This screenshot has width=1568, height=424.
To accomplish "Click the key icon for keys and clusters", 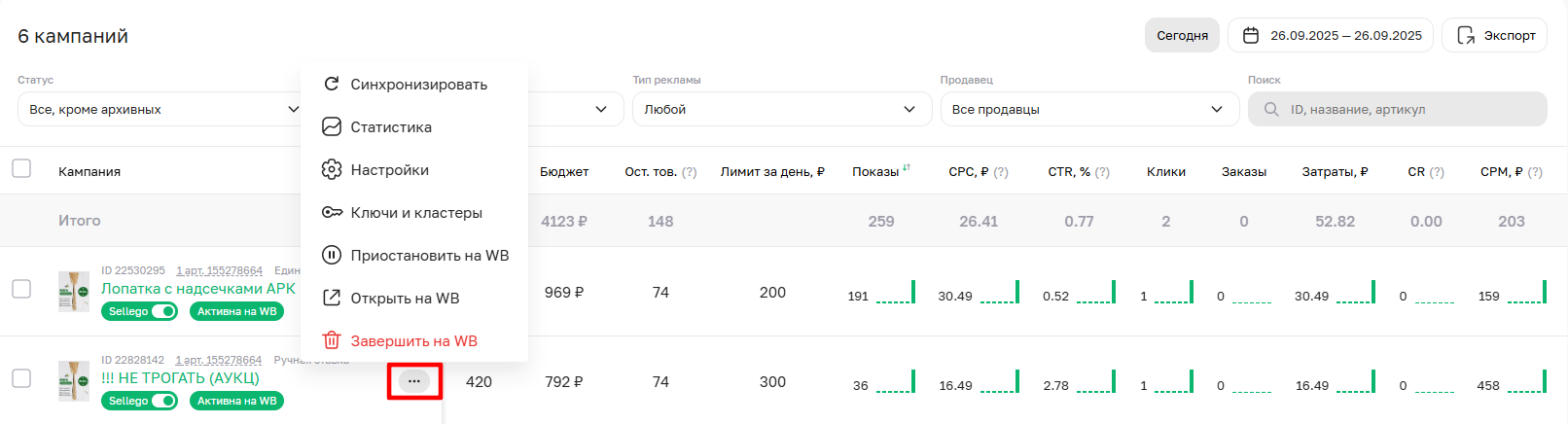I will click(x=332, y=213).
